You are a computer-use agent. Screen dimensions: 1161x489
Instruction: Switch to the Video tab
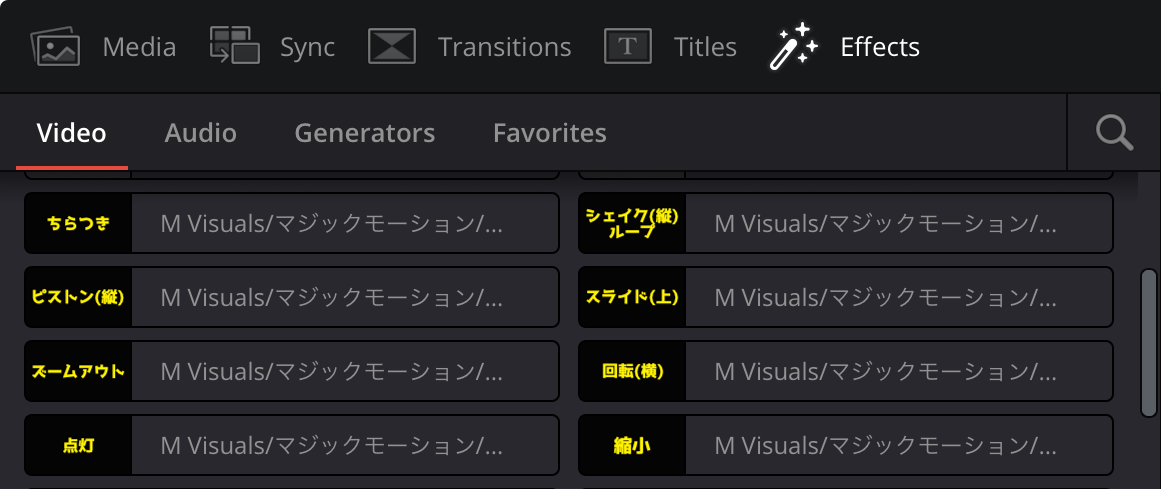click(71, 133)
